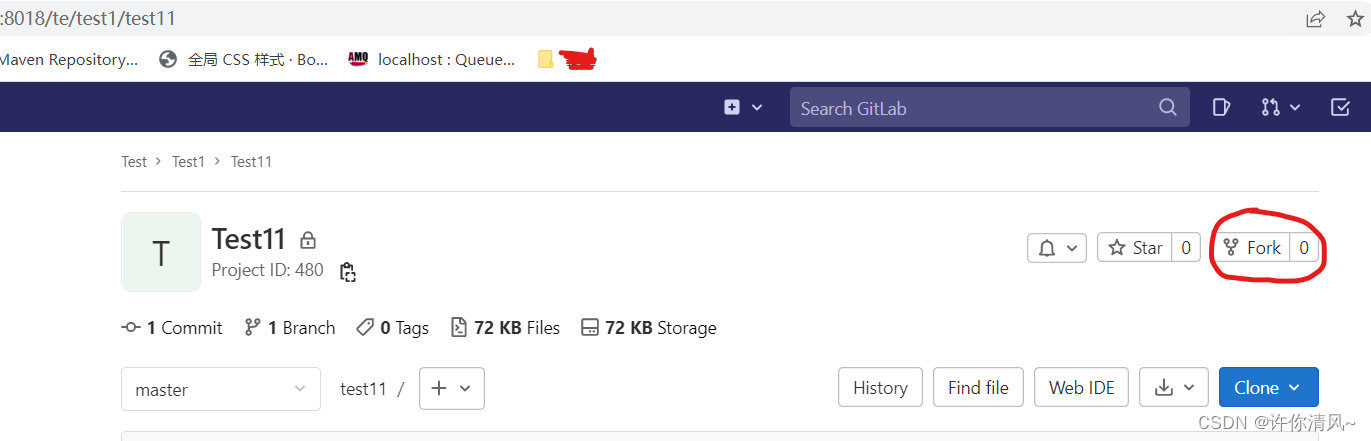Screen dimensions: 1371x441
Task: Expand the master branch selector
Action: [220, 389]
